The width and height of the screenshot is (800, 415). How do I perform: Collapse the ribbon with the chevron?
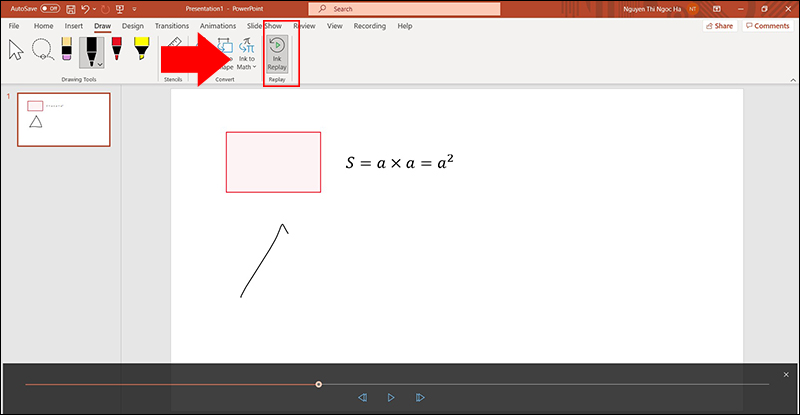(x=793, y=80)
